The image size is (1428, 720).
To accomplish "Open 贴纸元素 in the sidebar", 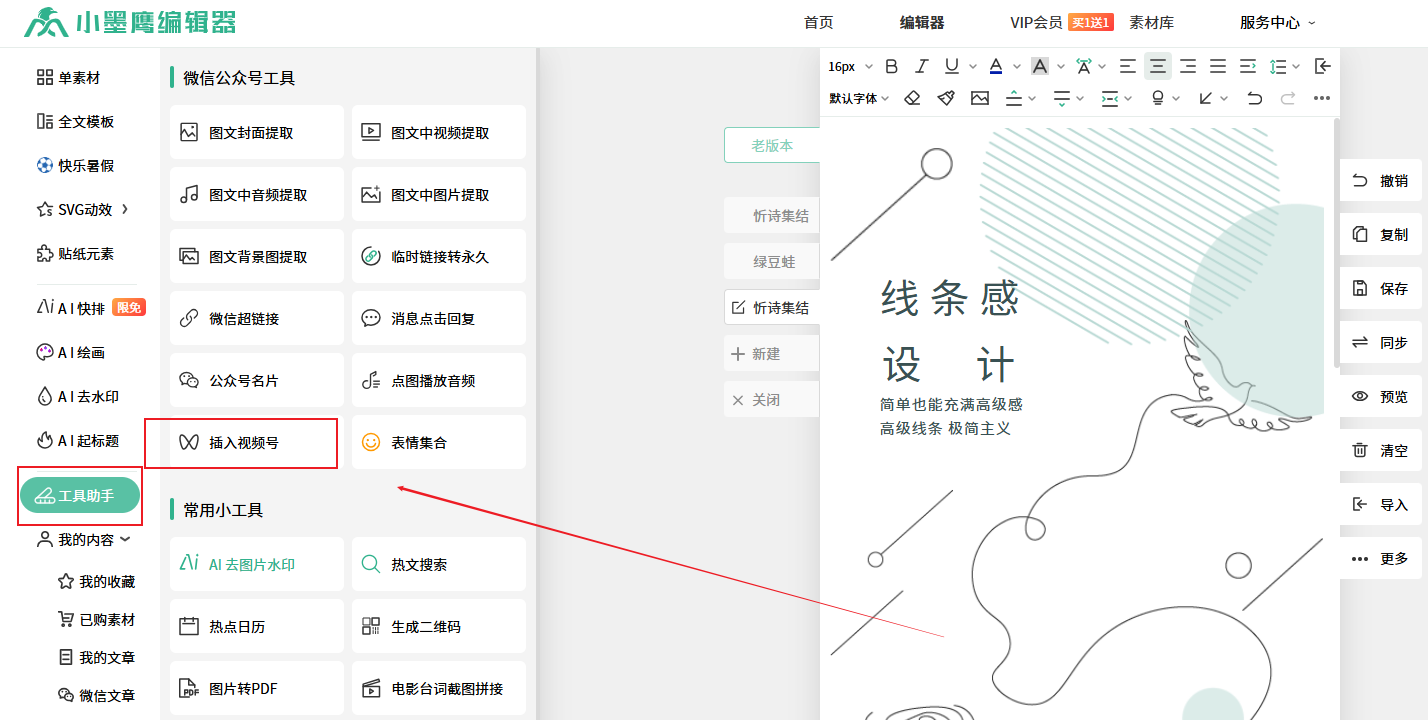I will (x=75, y=253).
